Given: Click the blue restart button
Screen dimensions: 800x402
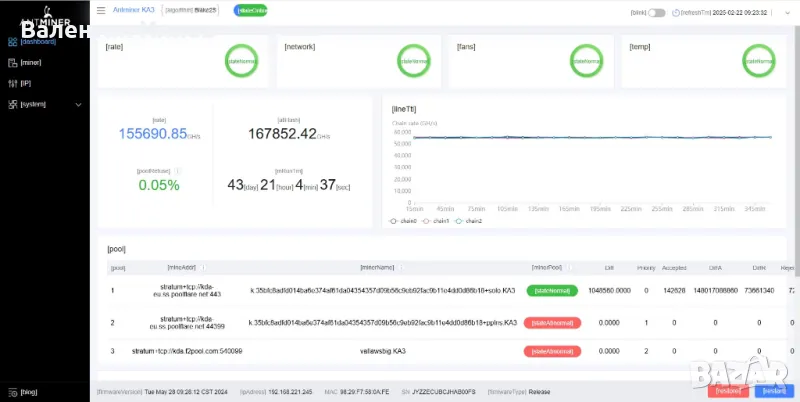Looking at the screenshot, I should 773,391.
